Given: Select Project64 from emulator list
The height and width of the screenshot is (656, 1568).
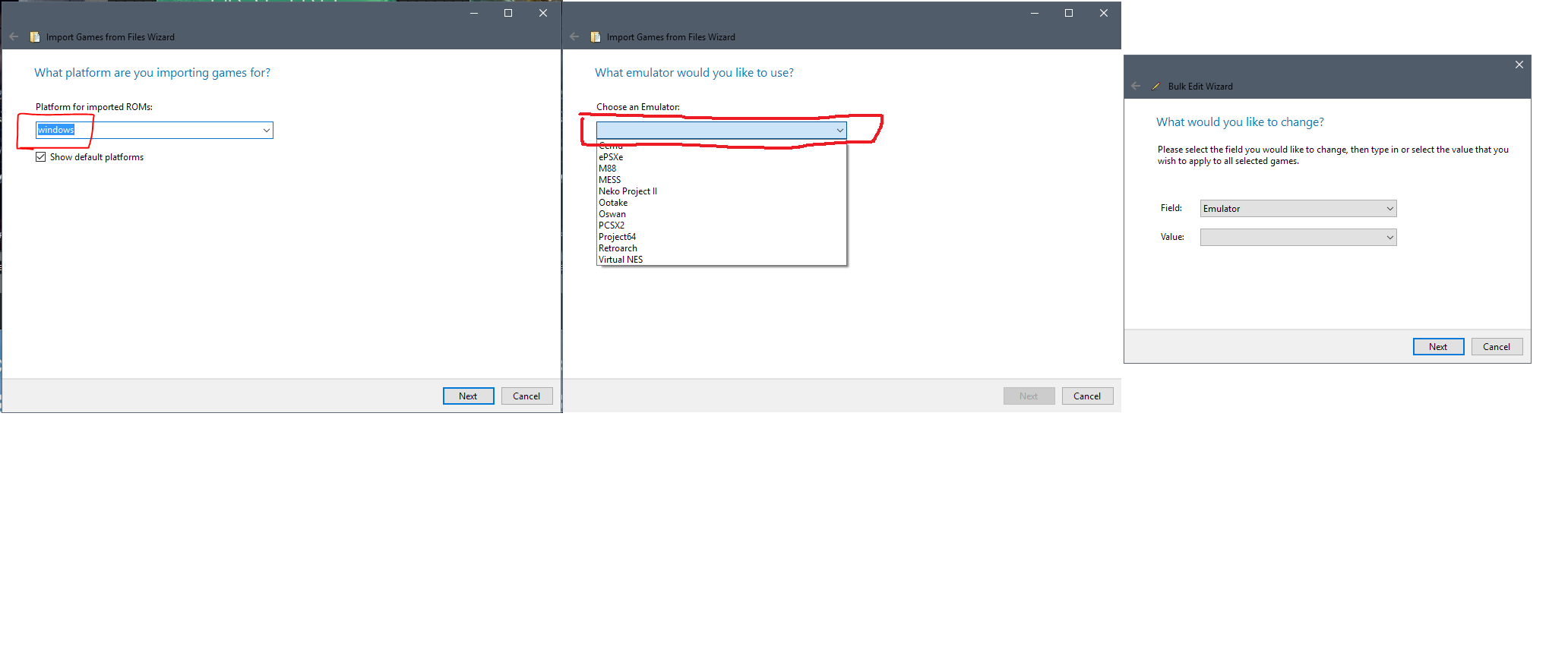Looking at the screenshot, I should pos(721,237).
